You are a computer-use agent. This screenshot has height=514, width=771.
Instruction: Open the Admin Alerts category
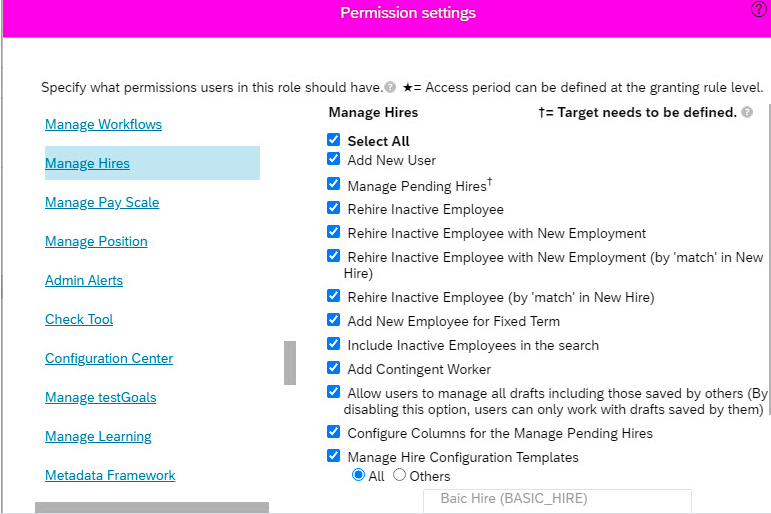click(x=84, y=281)
